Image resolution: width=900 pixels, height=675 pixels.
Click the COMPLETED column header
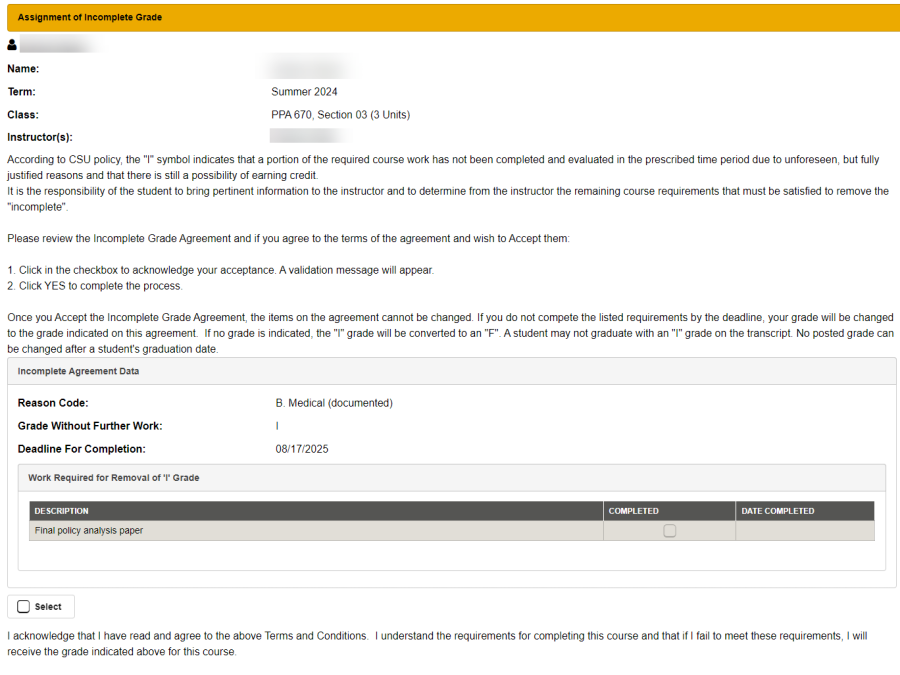tap(633, 511)
